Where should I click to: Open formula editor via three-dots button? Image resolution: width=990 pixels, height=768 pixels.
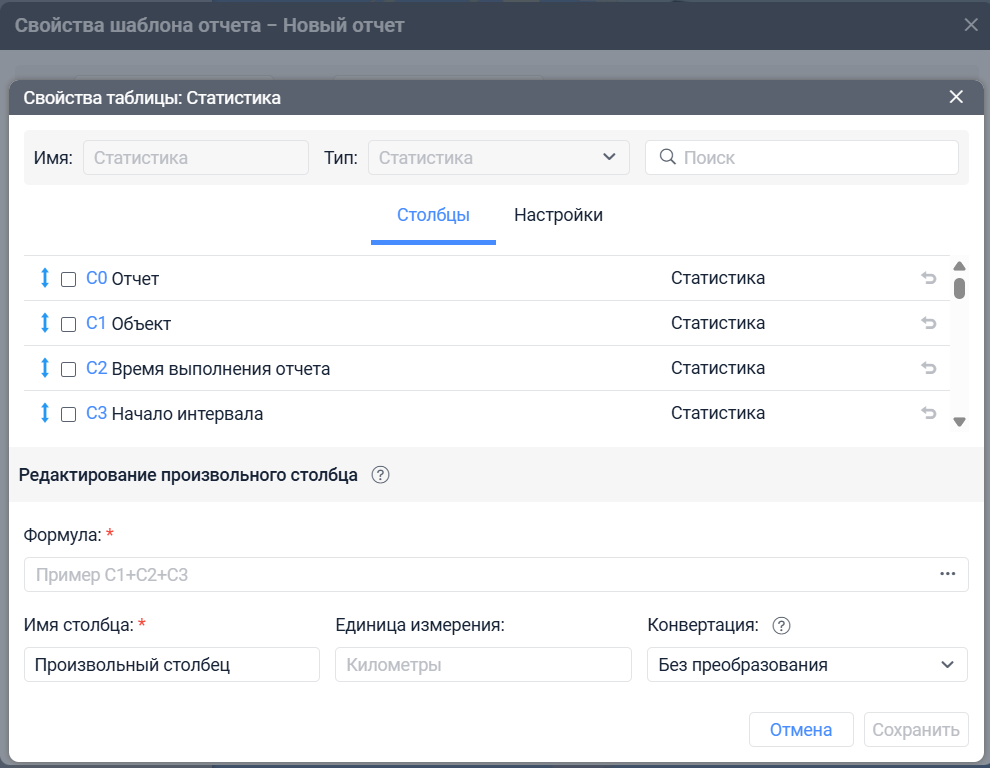[x=947, y=574]
